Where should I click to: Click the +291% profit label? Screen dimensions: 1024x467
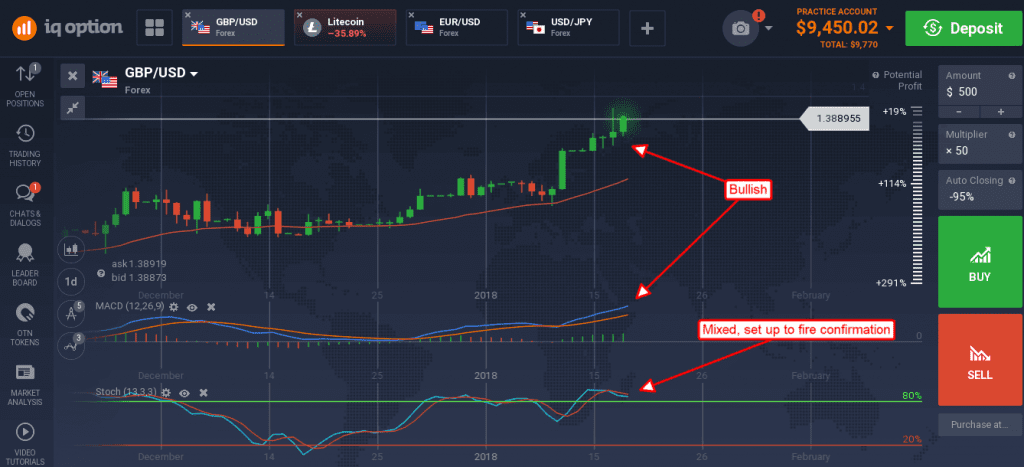(891, 283)
